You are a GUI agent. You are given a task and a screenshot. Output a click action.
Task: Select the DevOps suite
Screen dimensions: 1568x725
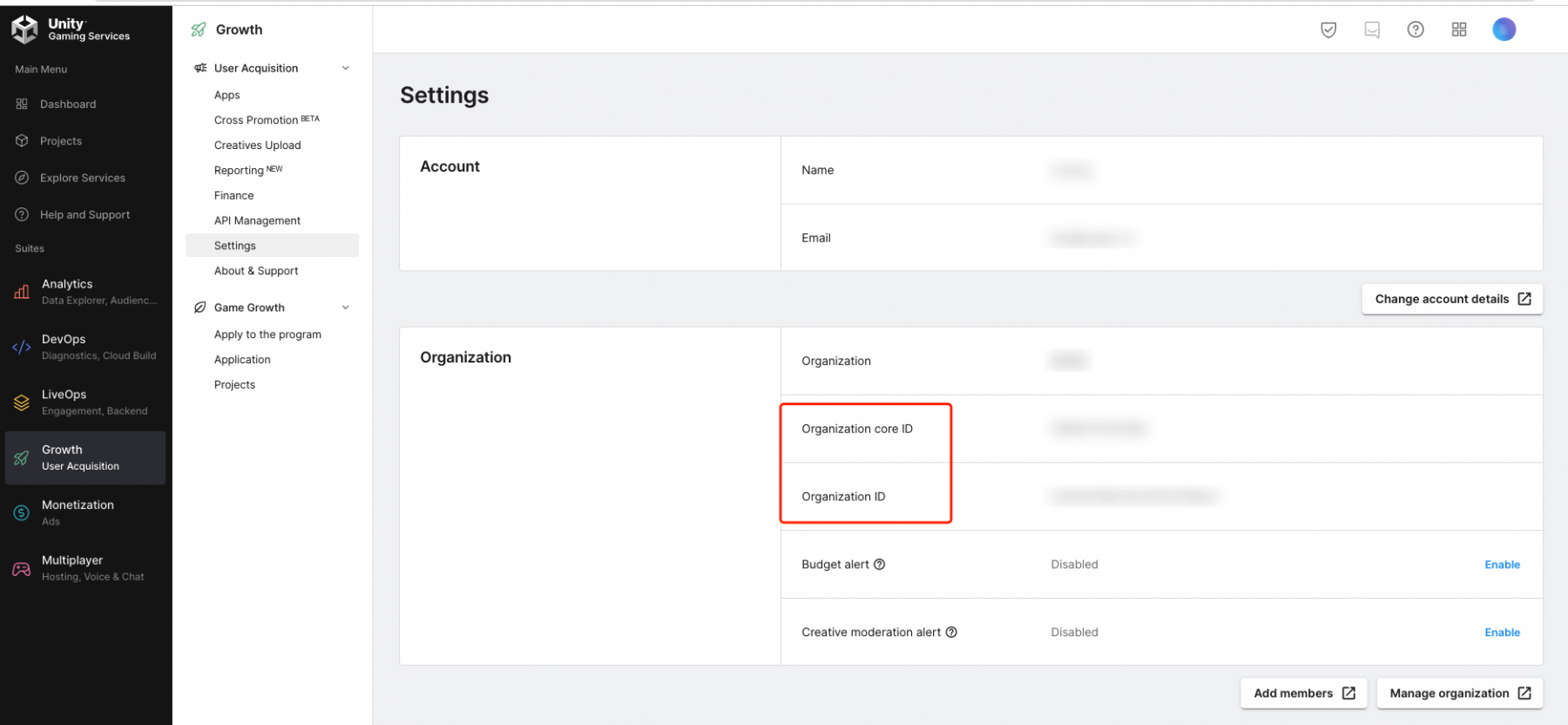[85, 347]
